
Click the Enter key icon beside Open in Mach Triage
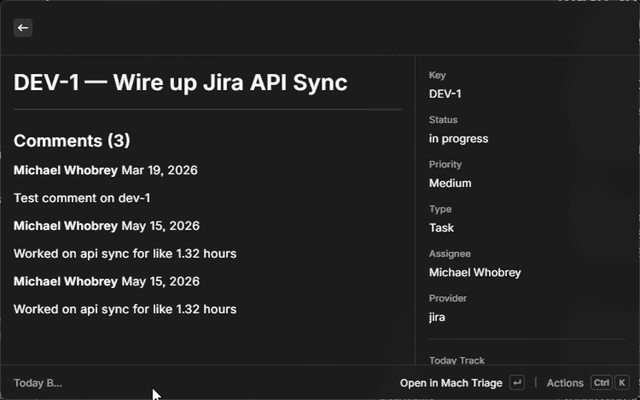point(517,383)
